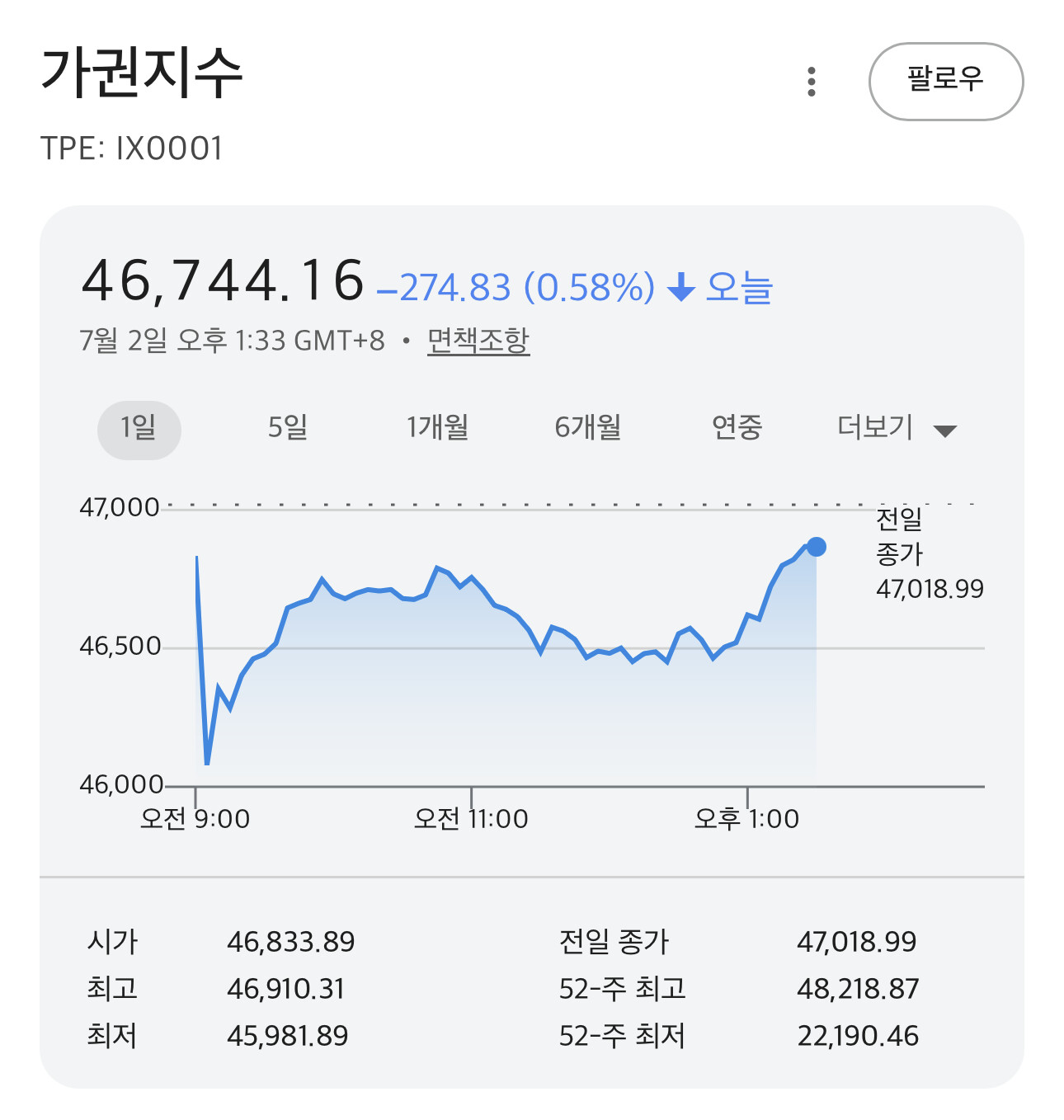Click the 전일 종가 label on chart
1064x1120 pixels.
click(899, 536)
